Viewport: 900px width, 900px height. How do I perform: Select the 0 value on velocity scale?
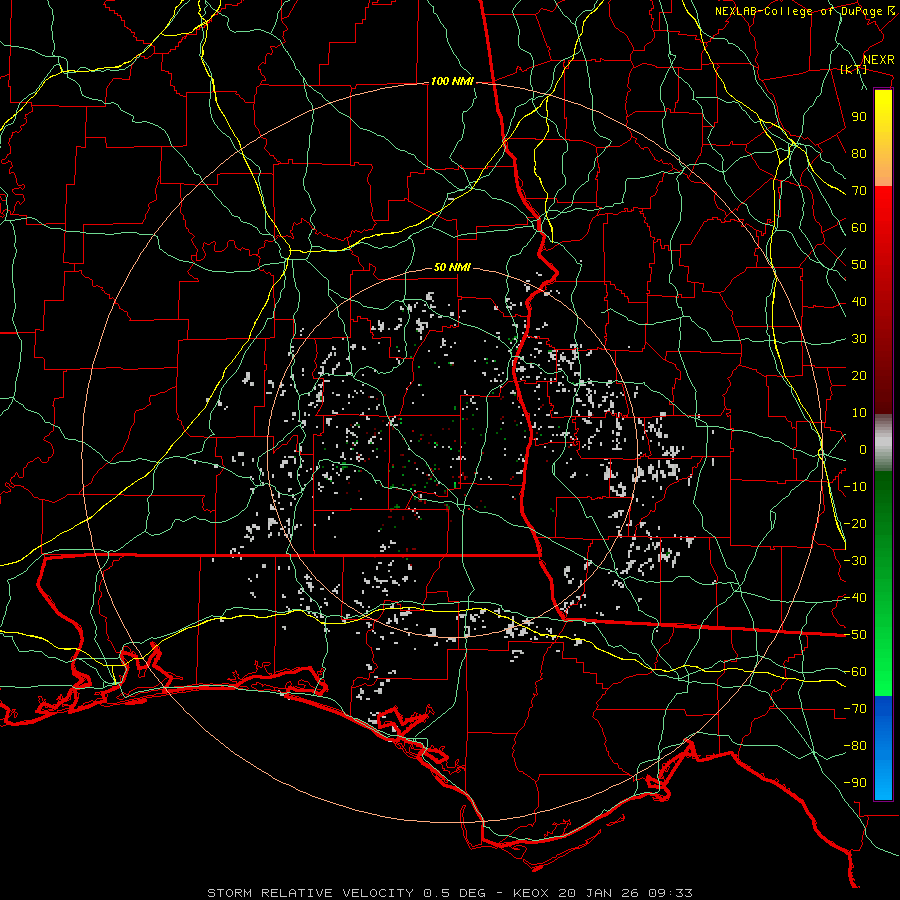(x=863, y=449)
